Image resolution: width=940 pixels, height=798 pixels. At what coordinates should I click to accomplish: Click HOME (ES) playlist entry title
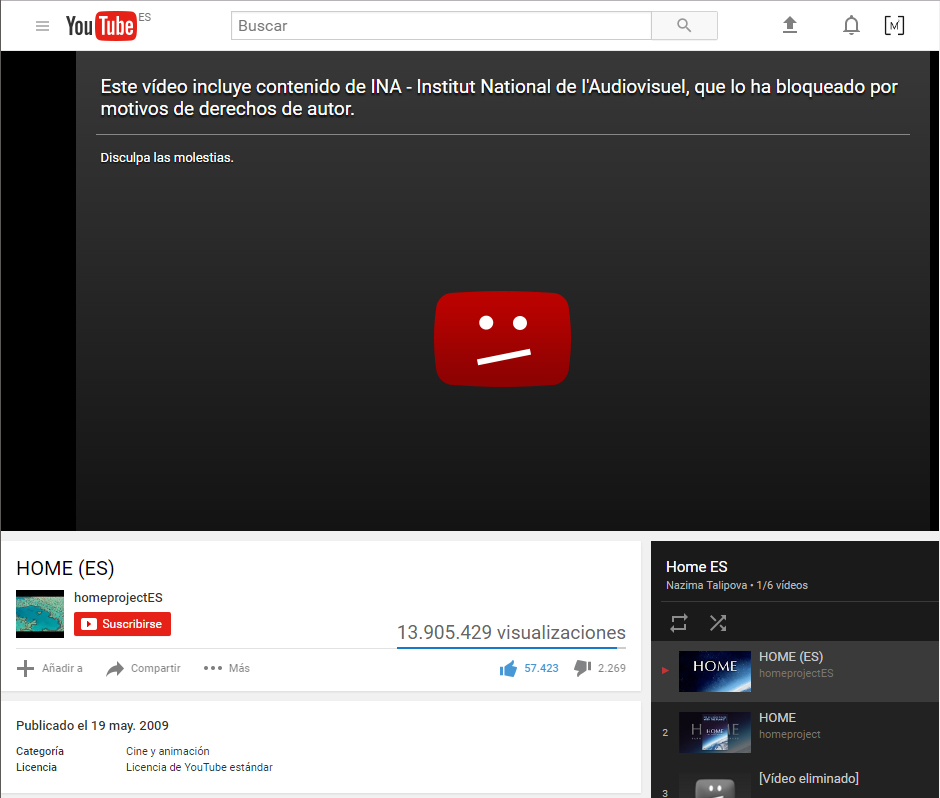791,657
